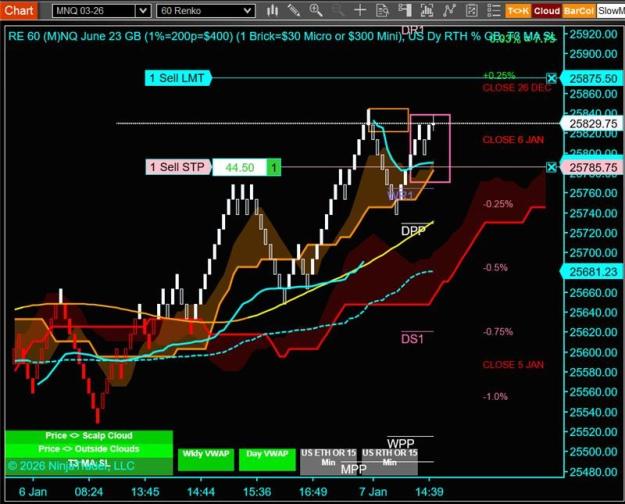Viewport: 625px width, 504px height.
Task: Click the 25829.75 current price marker
Action: point(592,124)
